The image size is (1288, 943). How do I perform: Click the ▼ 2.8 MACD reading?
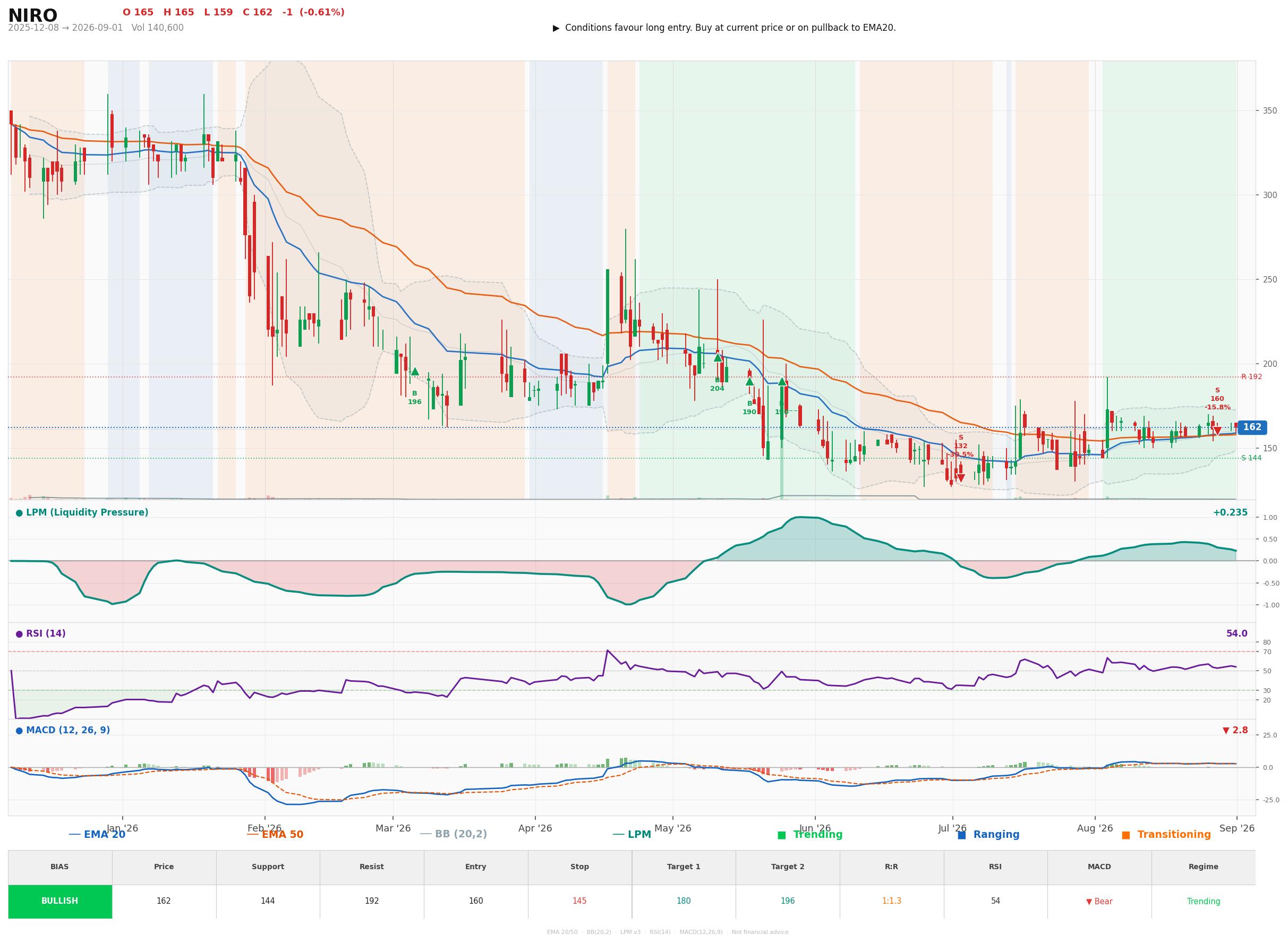click(1235, 731)
